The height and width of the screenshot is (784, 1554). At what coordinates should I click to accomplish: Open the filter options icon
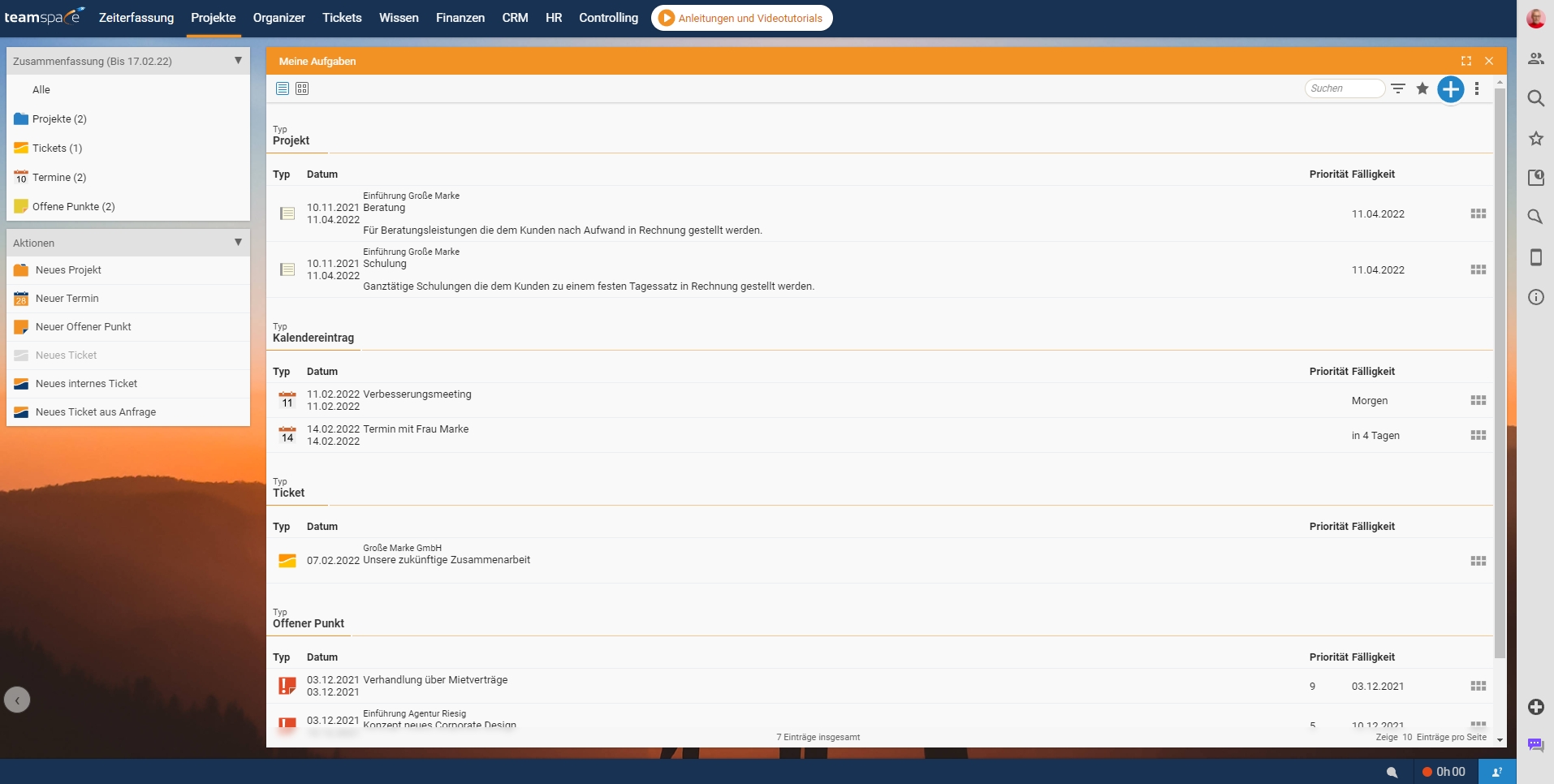pos(1398,88)
